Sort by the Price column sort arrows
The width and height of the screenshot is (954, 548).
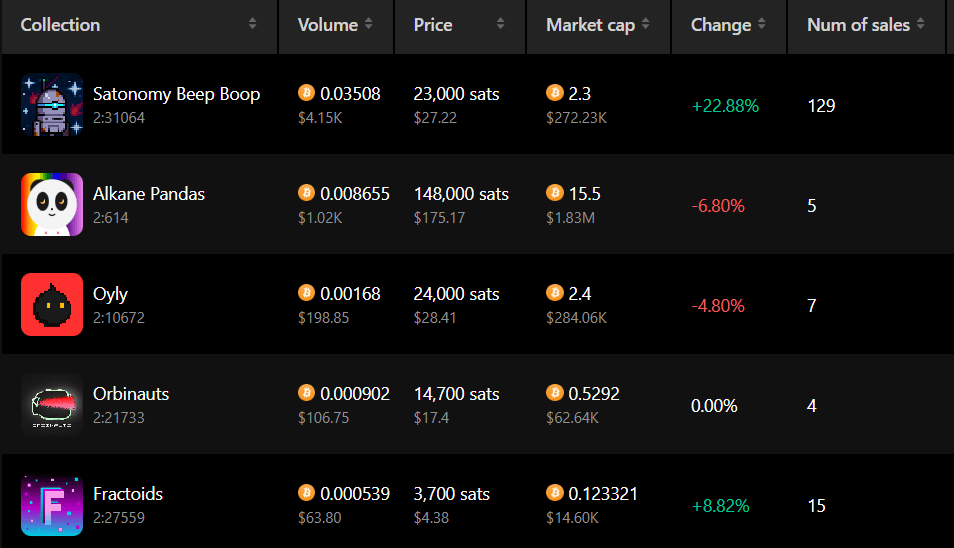501,24
